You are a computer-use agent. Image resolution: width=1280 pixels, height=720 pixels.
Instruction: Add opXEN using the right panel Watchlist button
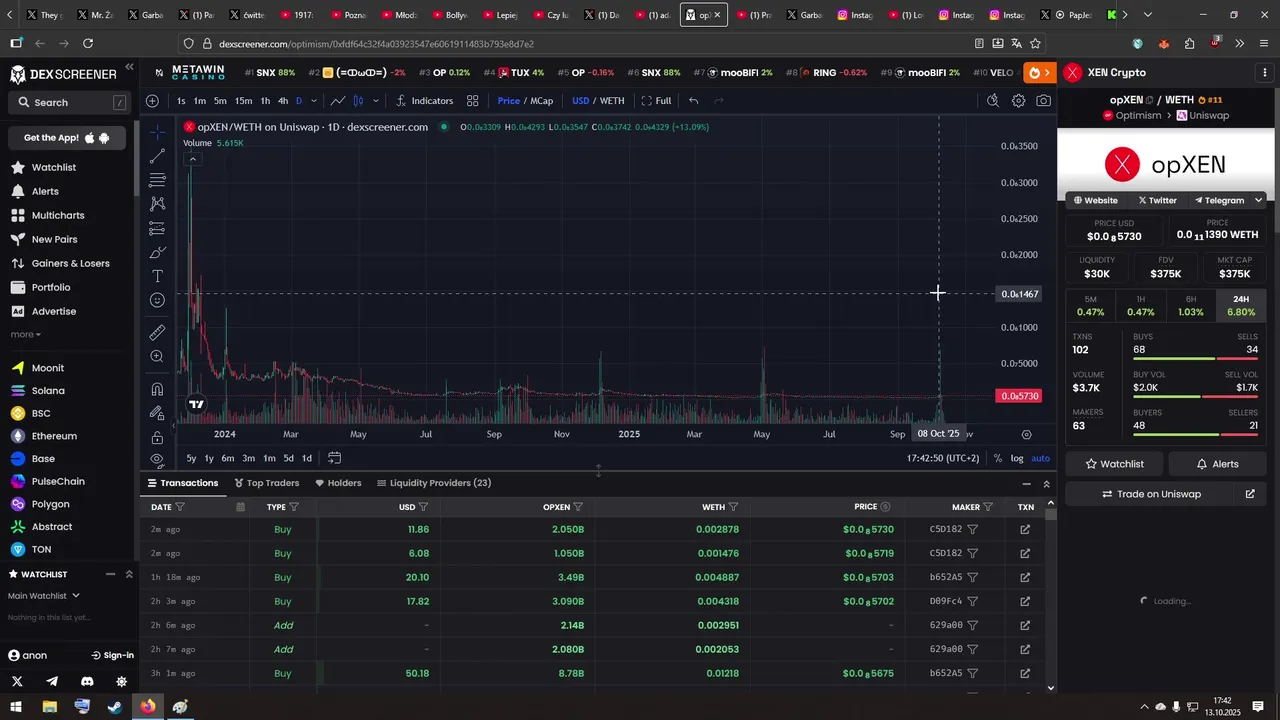(x=1115, y=464)
